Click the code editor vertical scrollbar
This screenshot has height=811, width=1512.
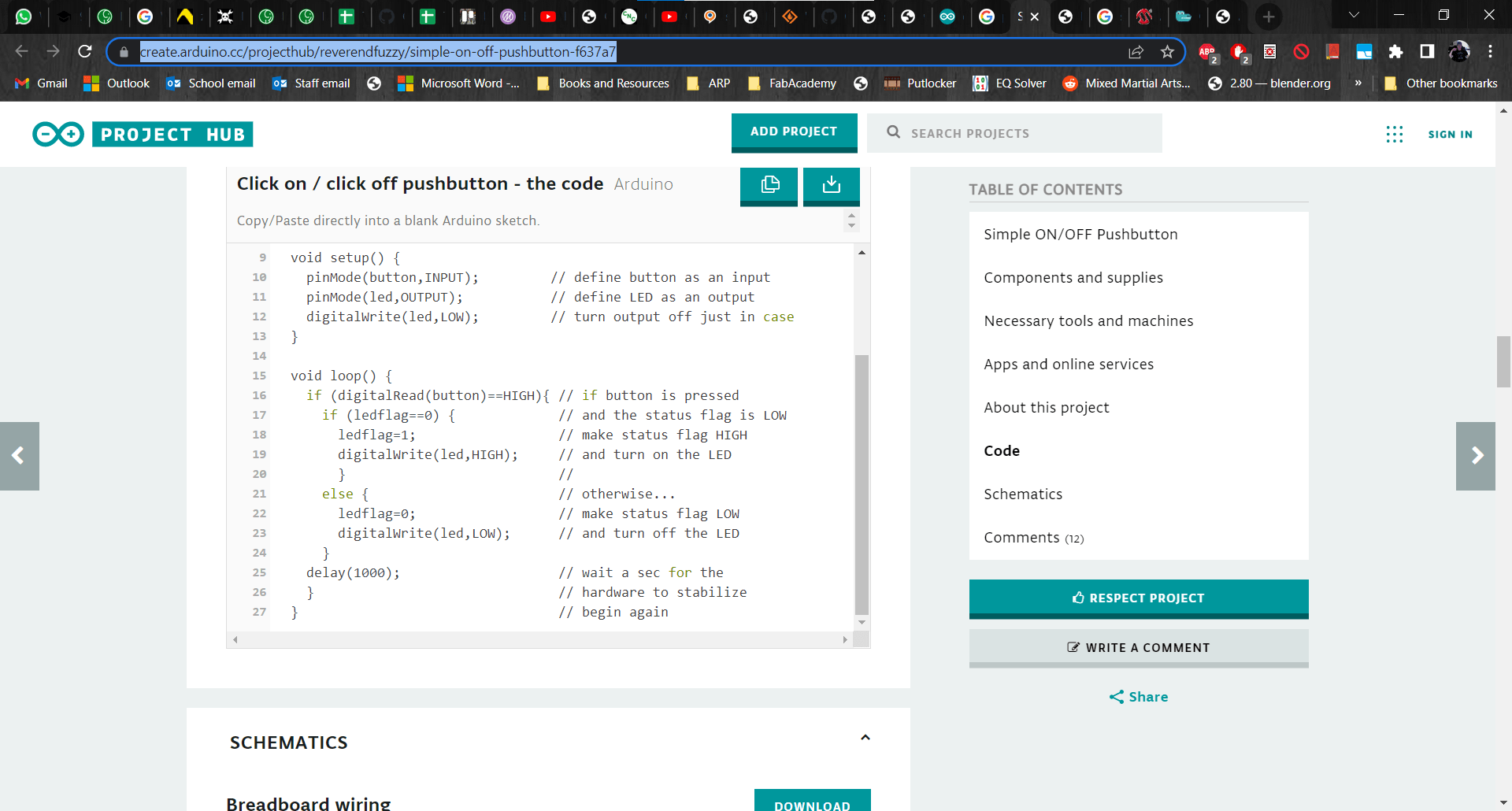(x=862, y=484)
